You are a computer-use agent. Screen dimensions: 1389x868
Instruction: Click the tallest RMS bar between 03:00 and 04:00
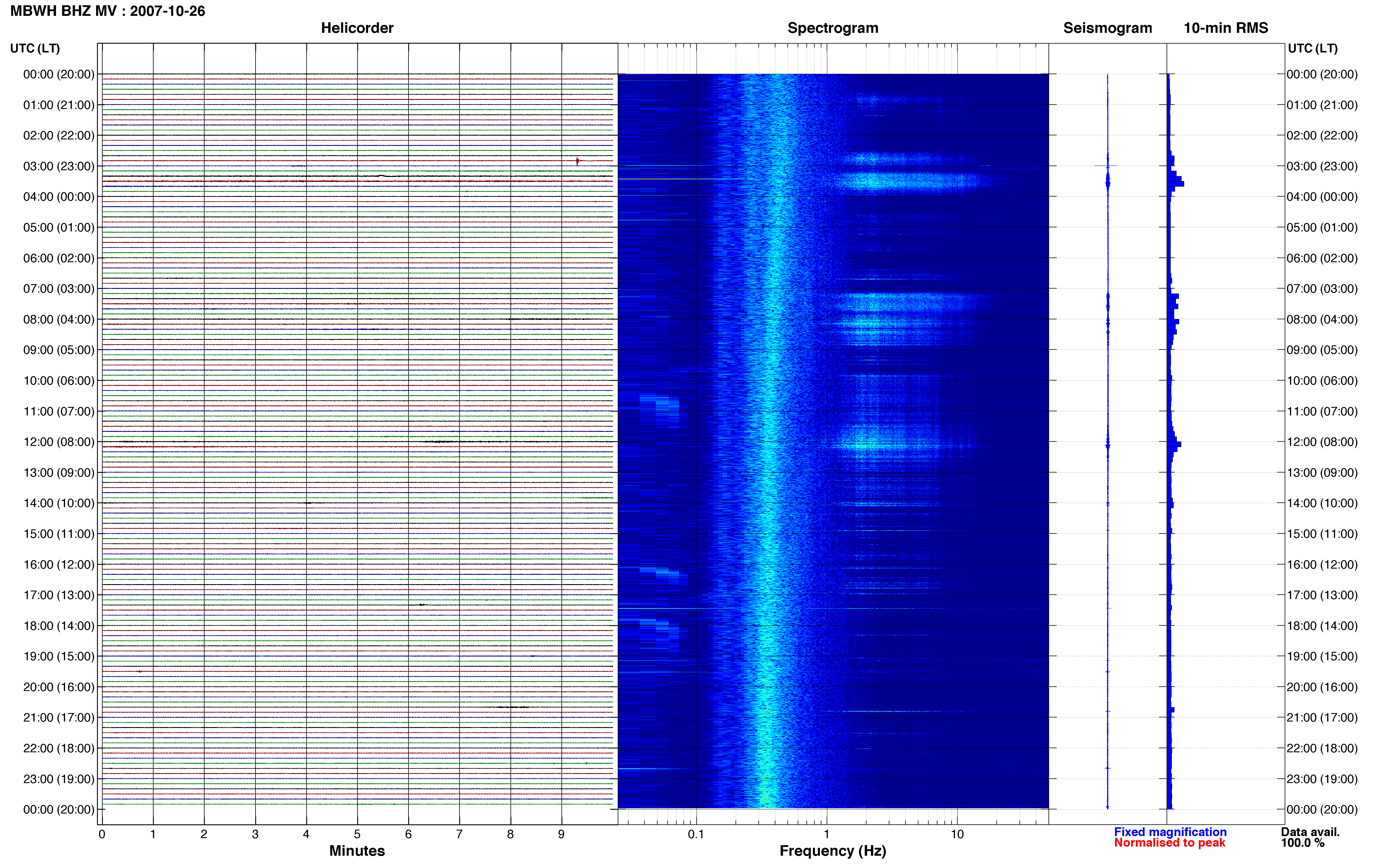(1175, 184)
